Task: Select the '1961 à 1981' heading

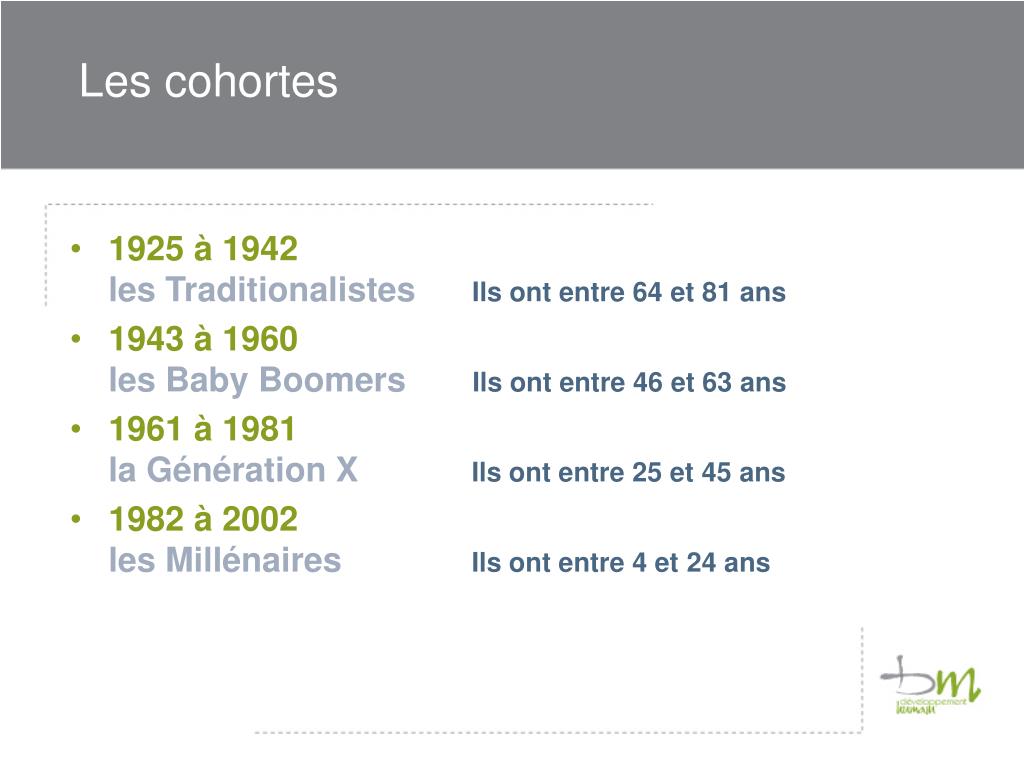Action: tap(202, 429)
